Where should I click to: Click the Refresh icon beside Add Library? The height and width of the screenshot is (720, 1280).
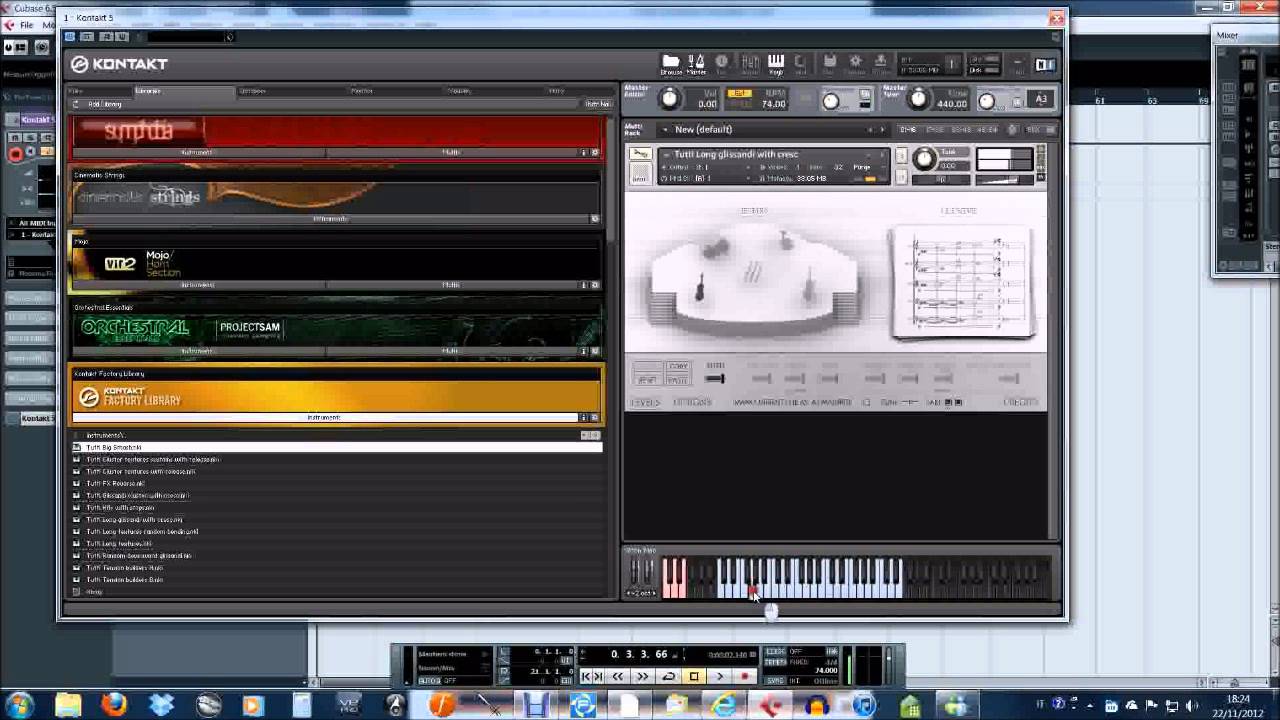click(x=76, y=104)
